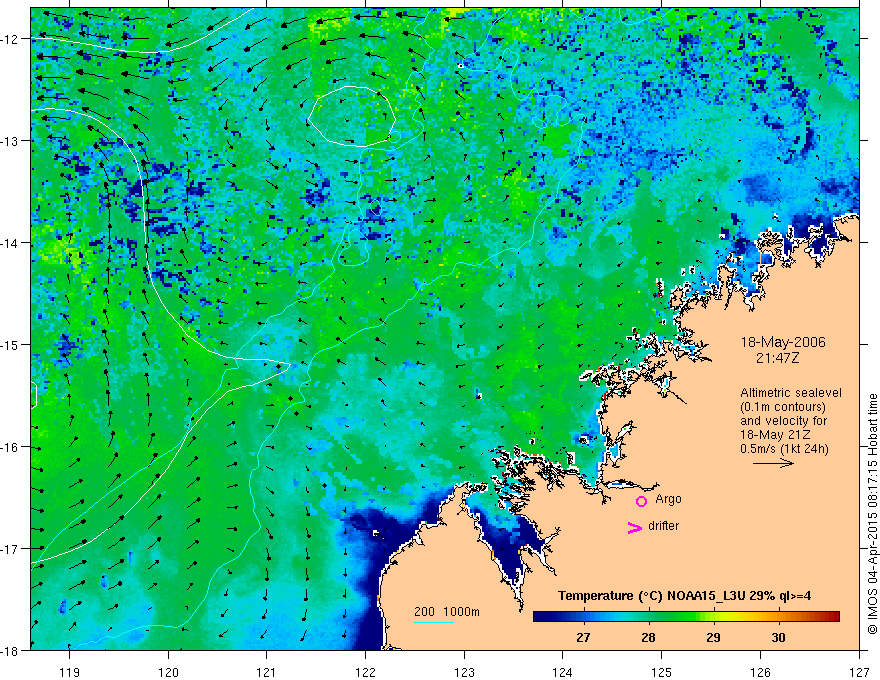Click the color bar tick label 30
The width and height of the screenshot is (880, 680).
778,637
